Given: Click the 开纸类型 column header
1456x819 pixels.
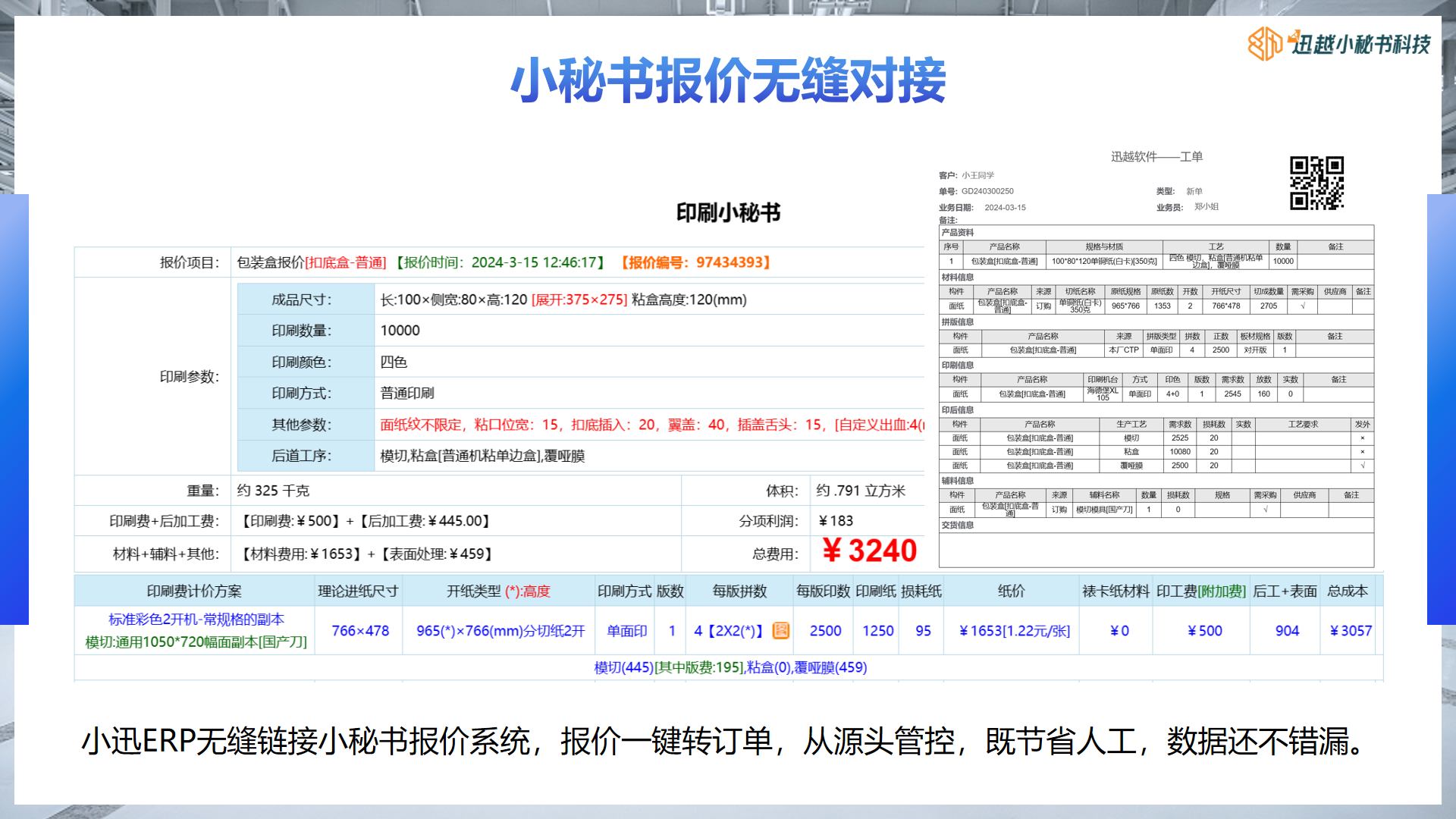Looking at the screenshot, I should click(x=498, y=591).
